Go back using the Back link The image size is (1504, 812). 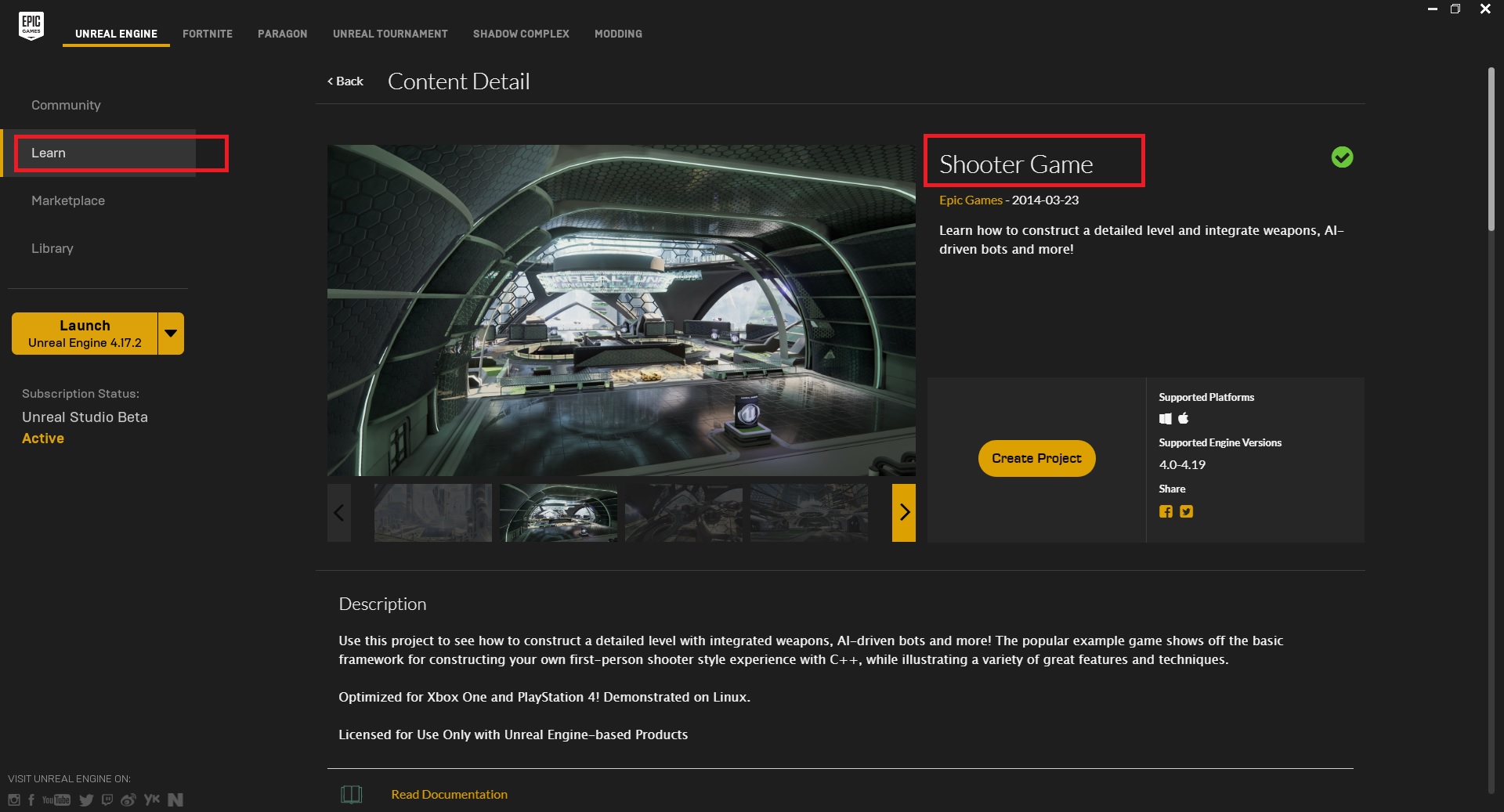pyautogui.click(x=345, y=81)
